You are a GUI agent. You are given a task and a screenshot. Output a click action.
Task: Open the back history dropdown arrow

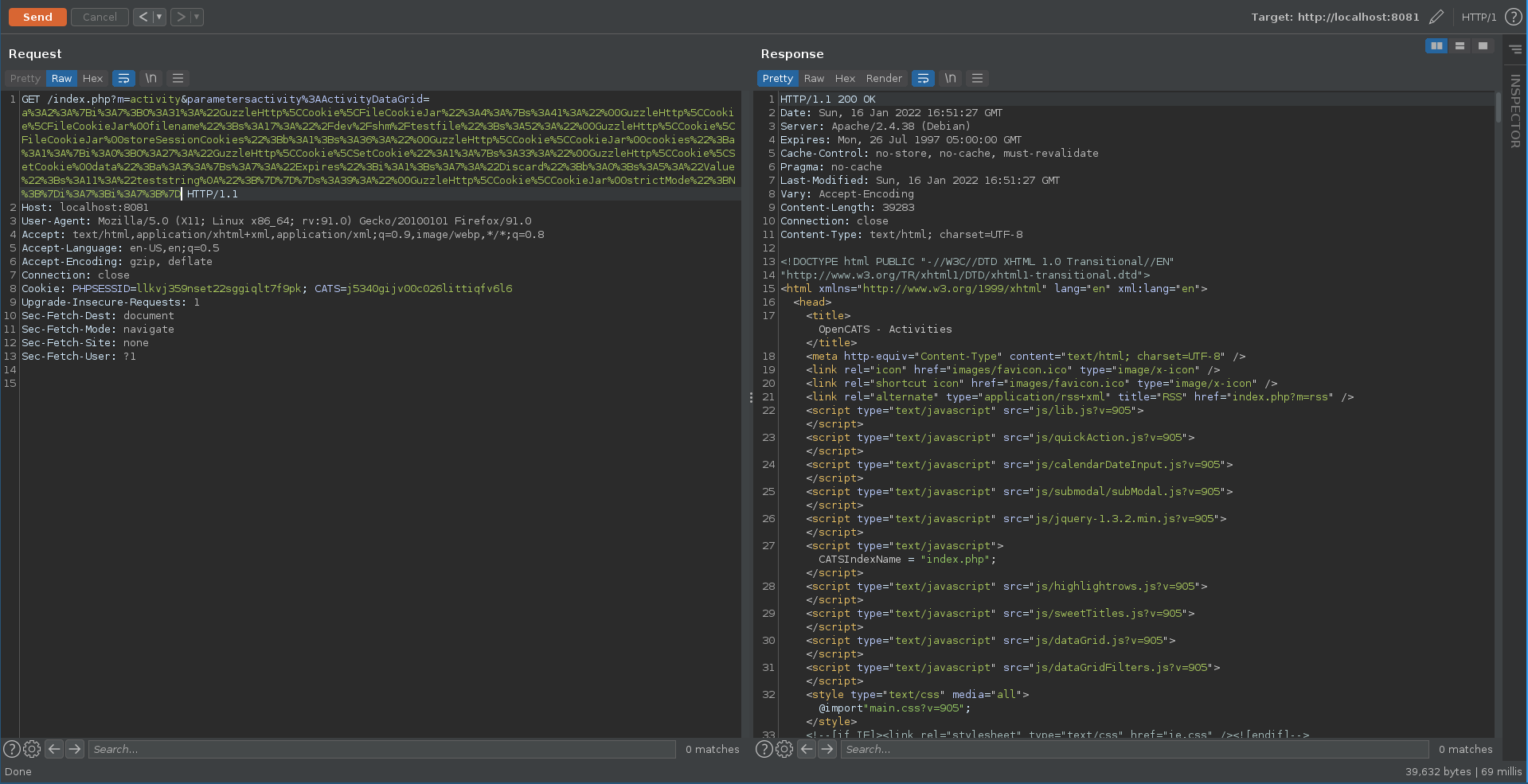159,17
